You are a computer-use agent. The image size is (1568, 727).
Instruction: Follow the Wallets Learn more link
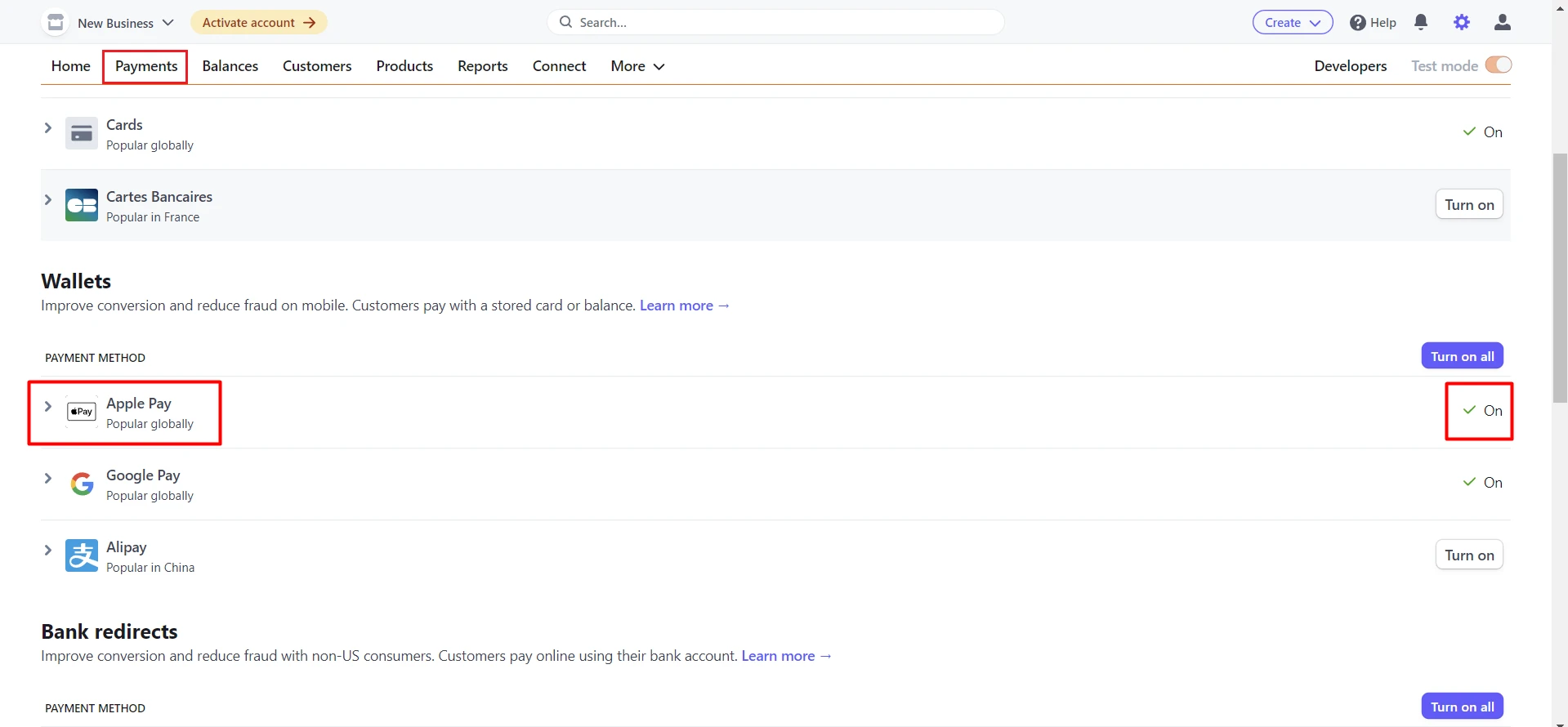pyautogui.click(x=684, y=306)
